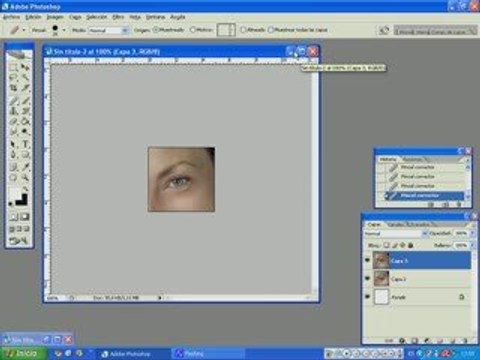480x360 pixels.
Task: Select the Path Selection tool
Action: click(x=13, y=144)
